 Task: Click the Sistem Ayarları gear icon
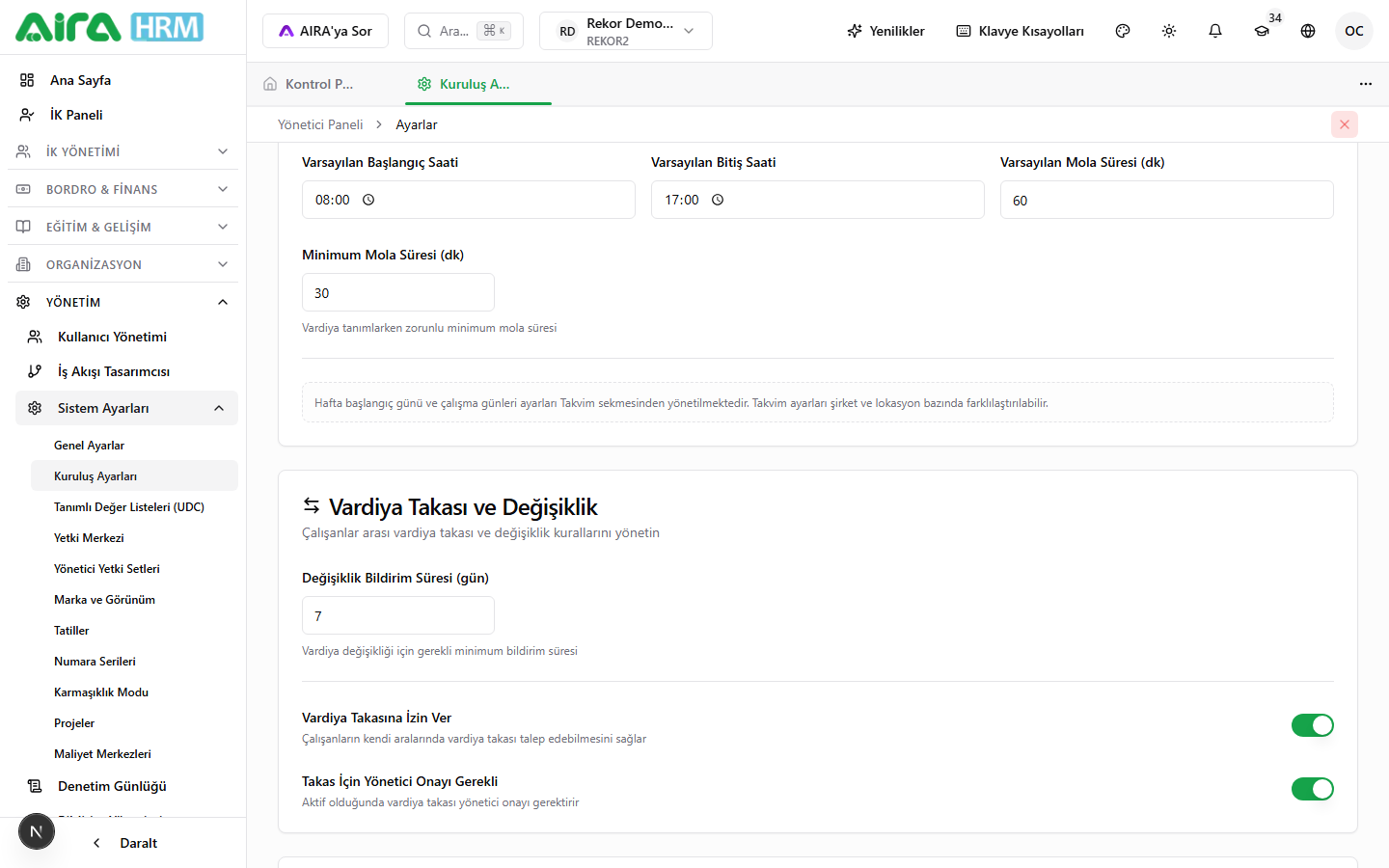click(35, 408)
